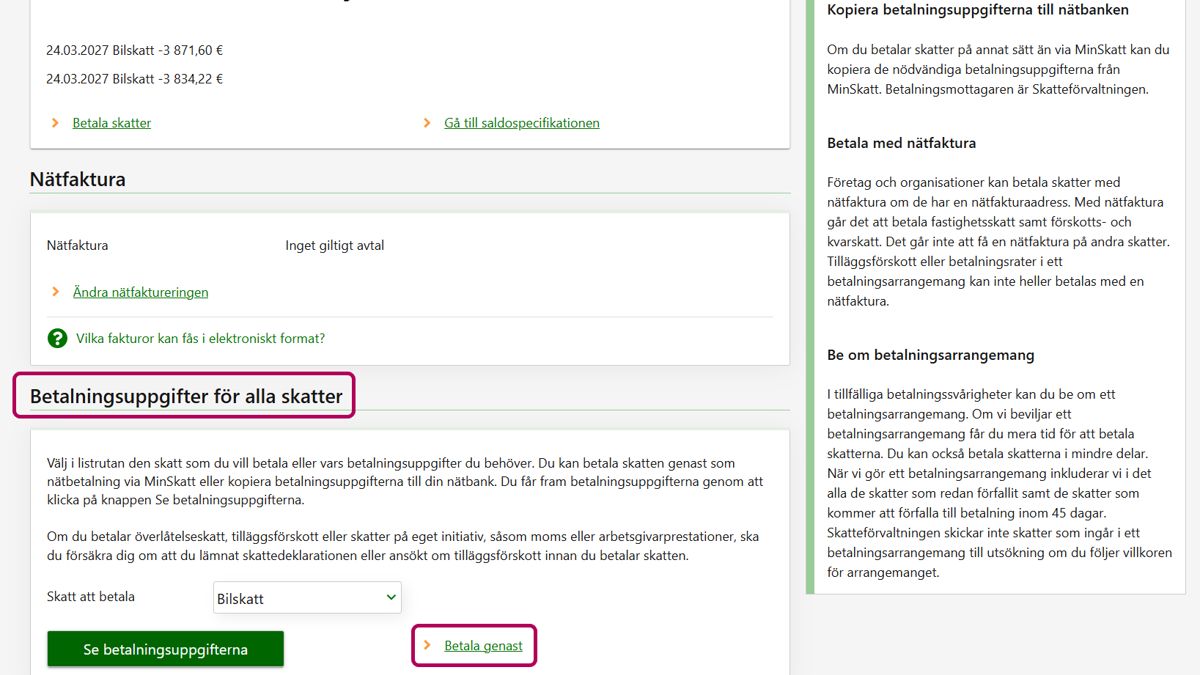Open the Skatt att betala dropdown
1200x675 pixels.
click(x=307, y=598)
